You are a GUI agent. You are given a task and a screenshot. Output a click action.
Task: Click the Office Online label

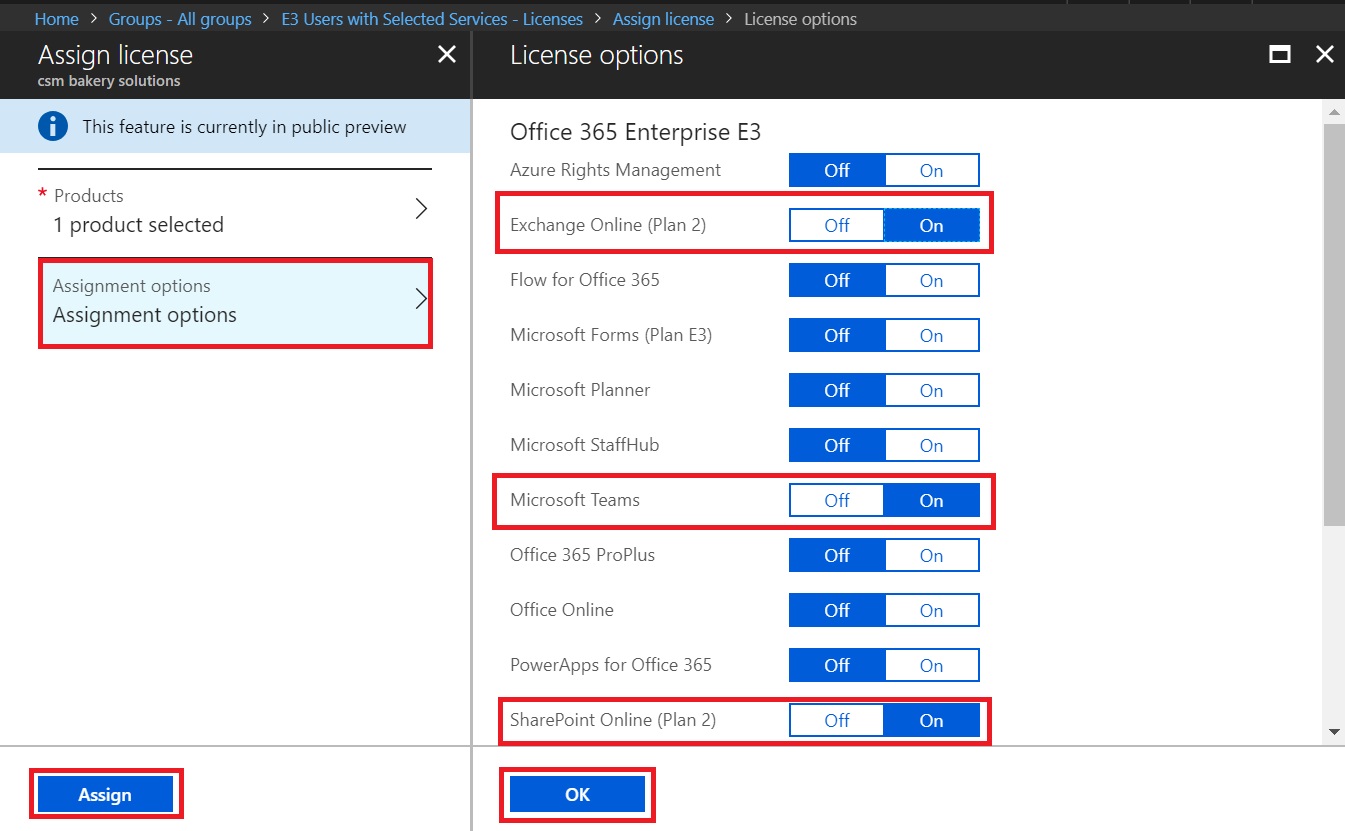562,610
